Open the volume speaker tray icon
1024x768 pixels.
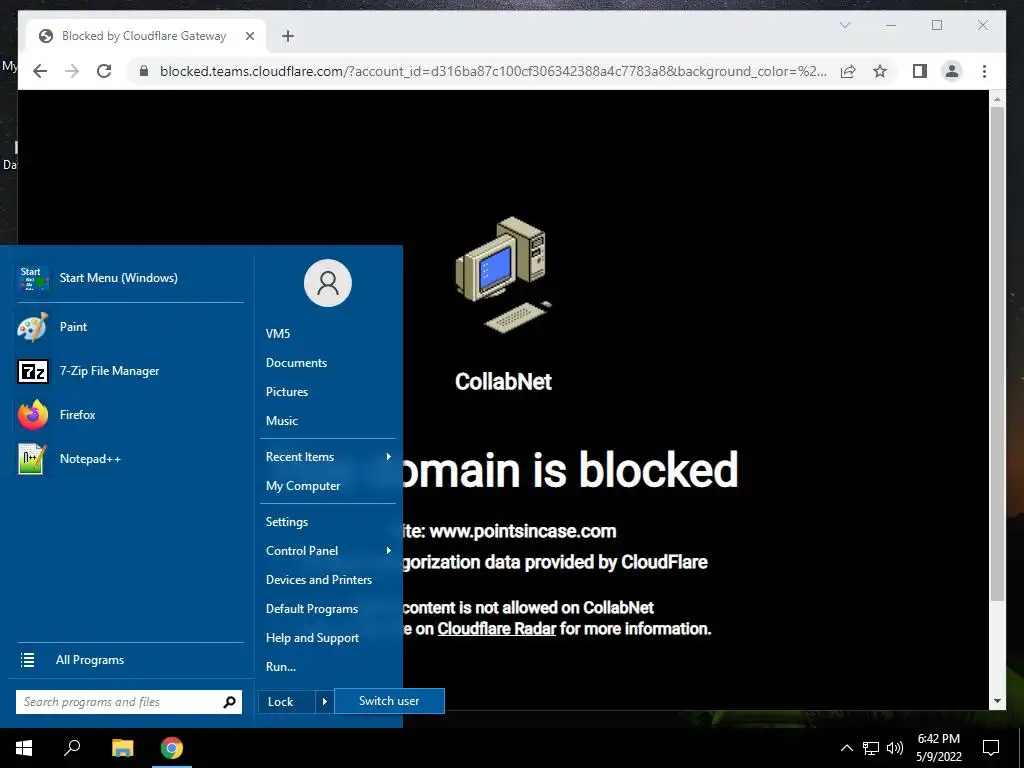point(895,748)
